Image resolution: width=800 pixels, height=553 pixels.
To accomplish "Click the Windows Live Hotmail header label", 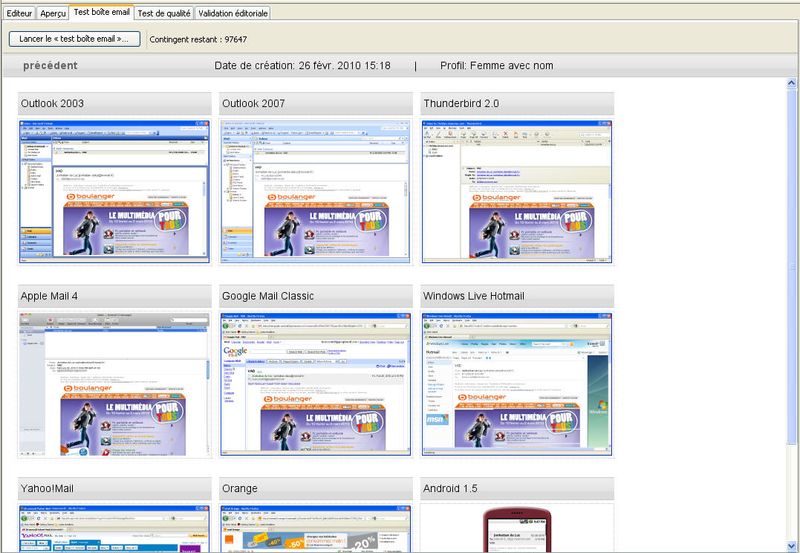I will tap(473, 296).
